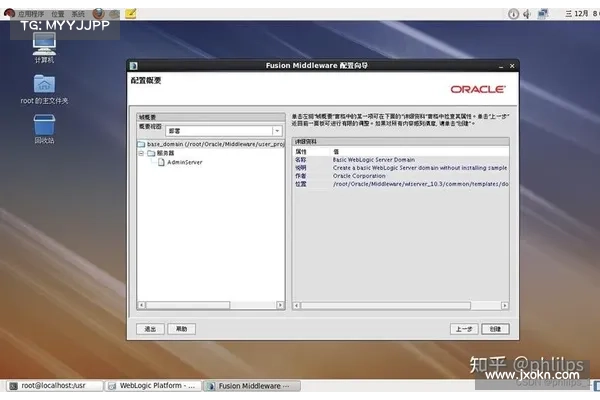
Task: Click the terminal icon in taskbar
Action: pyautogui.click(x=13, y=386)
